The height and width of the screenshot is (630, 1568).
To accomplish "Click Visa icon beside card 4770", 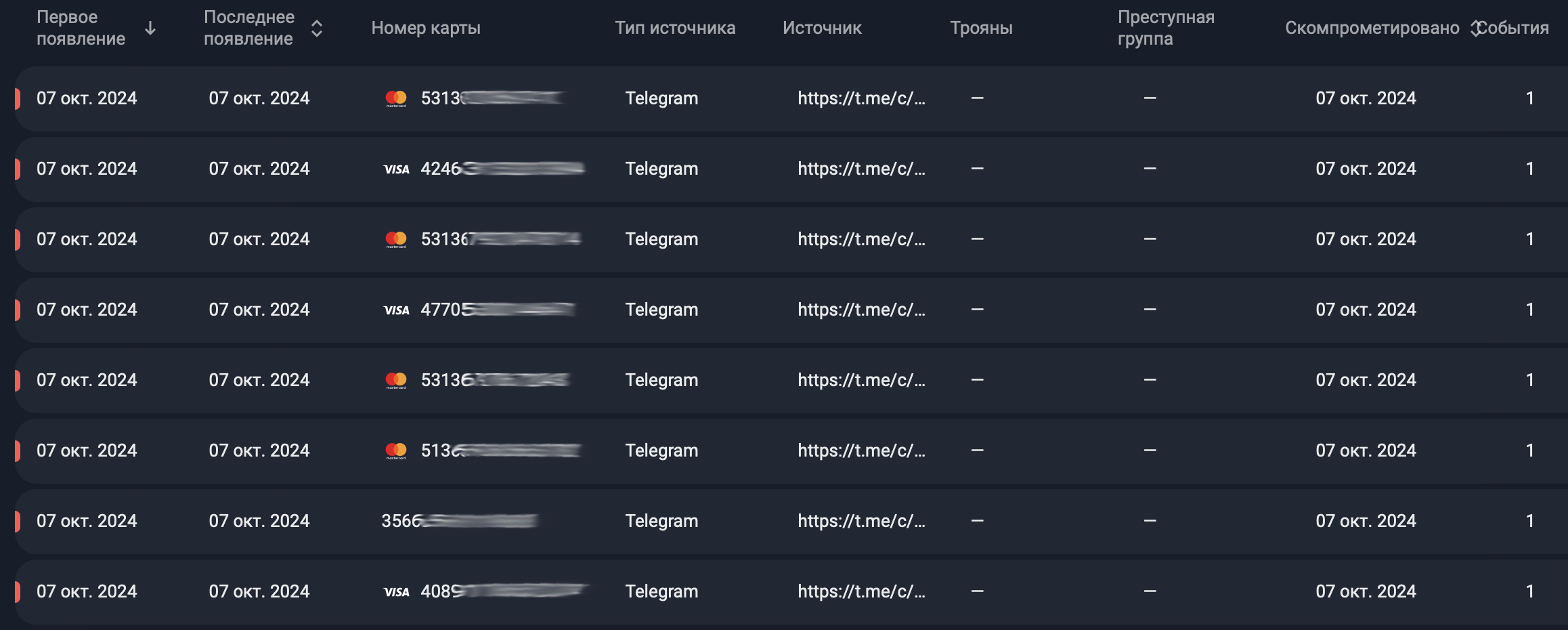I will point(396,310).
